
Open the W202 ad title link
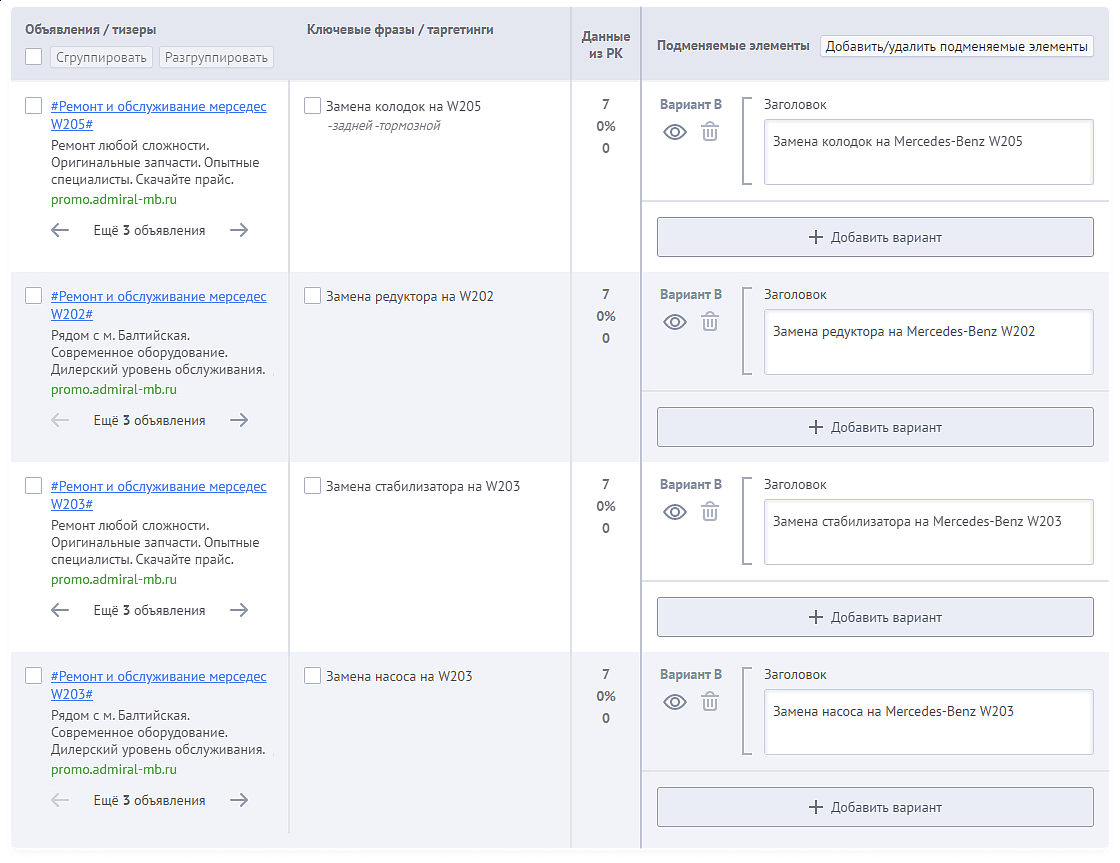[158, 305]
